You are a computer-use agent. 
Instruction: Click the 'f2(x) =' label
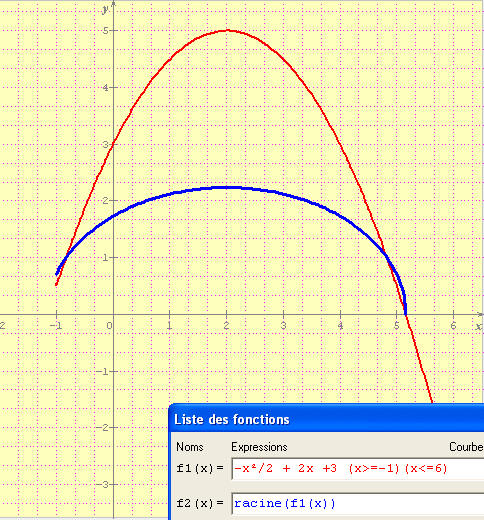pyautogui.click(x=200, y=503)
